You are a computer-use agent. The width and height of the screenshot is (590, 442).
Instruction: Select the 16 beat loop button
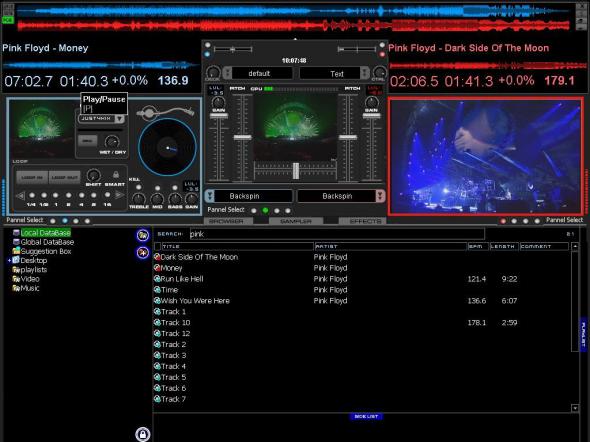(x=107, y=195)
